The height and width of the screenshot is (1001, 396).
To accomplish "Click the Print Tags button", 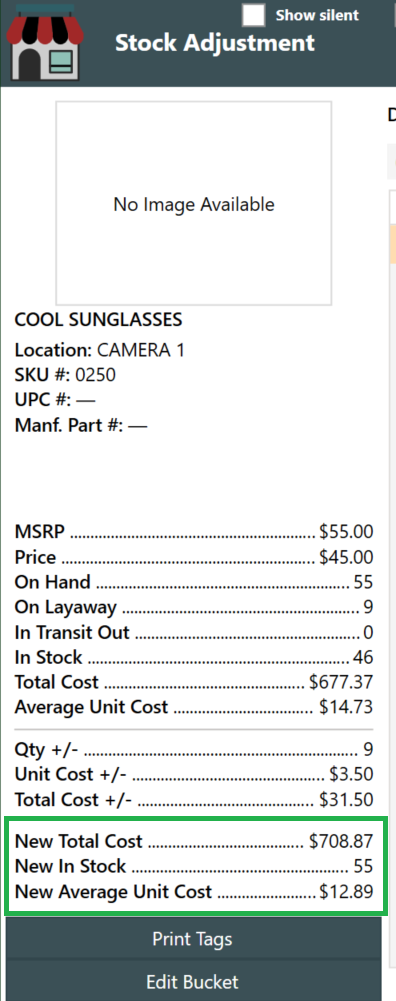I will (x=192, y=939).
